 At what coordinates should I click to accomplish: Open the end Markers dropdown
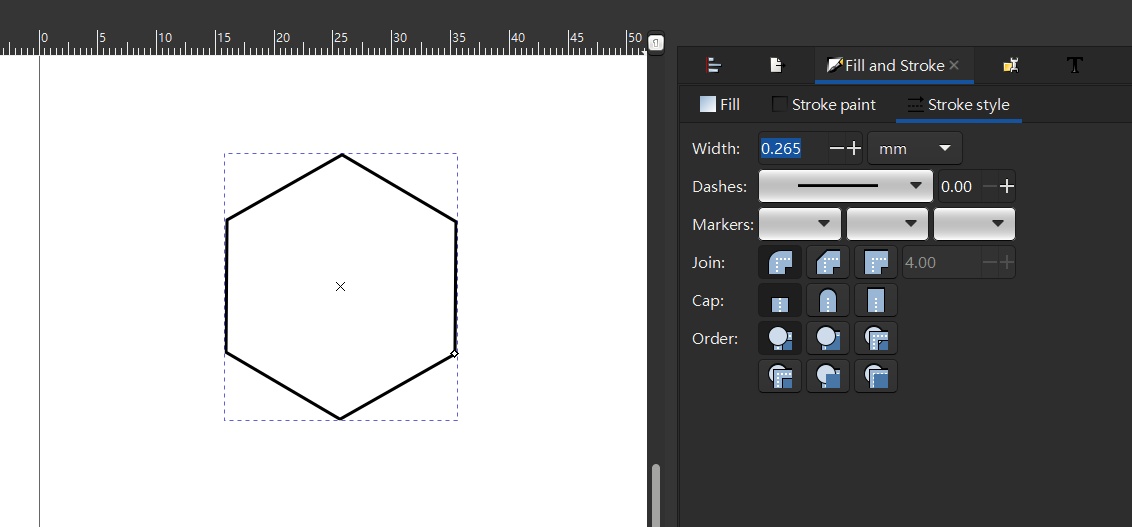(x=975, y=224)
